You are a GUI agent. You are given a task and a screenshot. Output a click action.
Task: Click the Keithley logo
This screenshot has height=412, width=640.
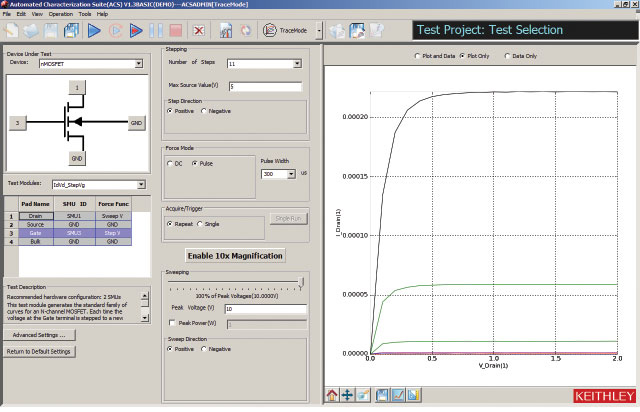tap(604, 396)
